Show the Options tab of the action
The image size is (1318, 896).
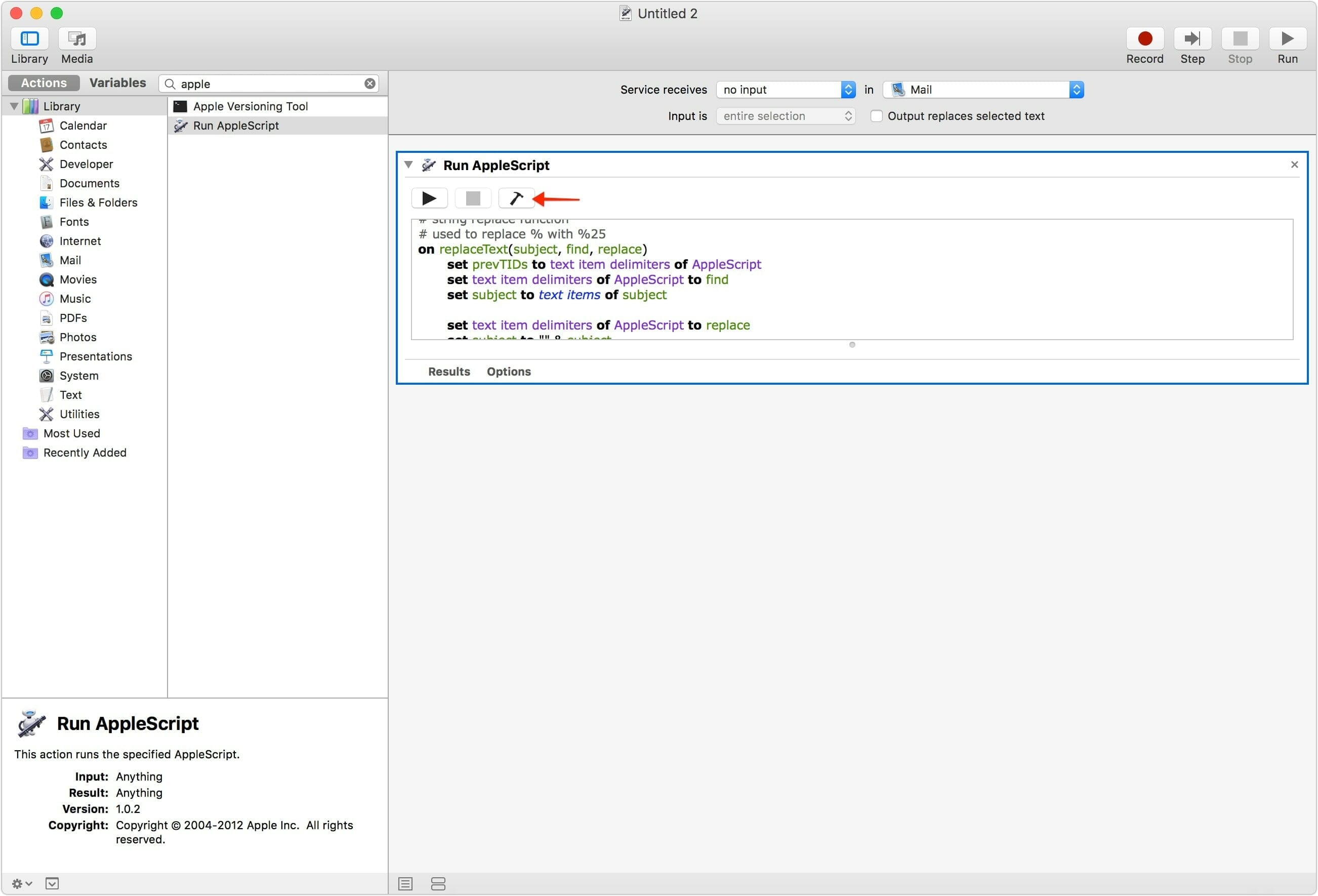click(509, 372)
